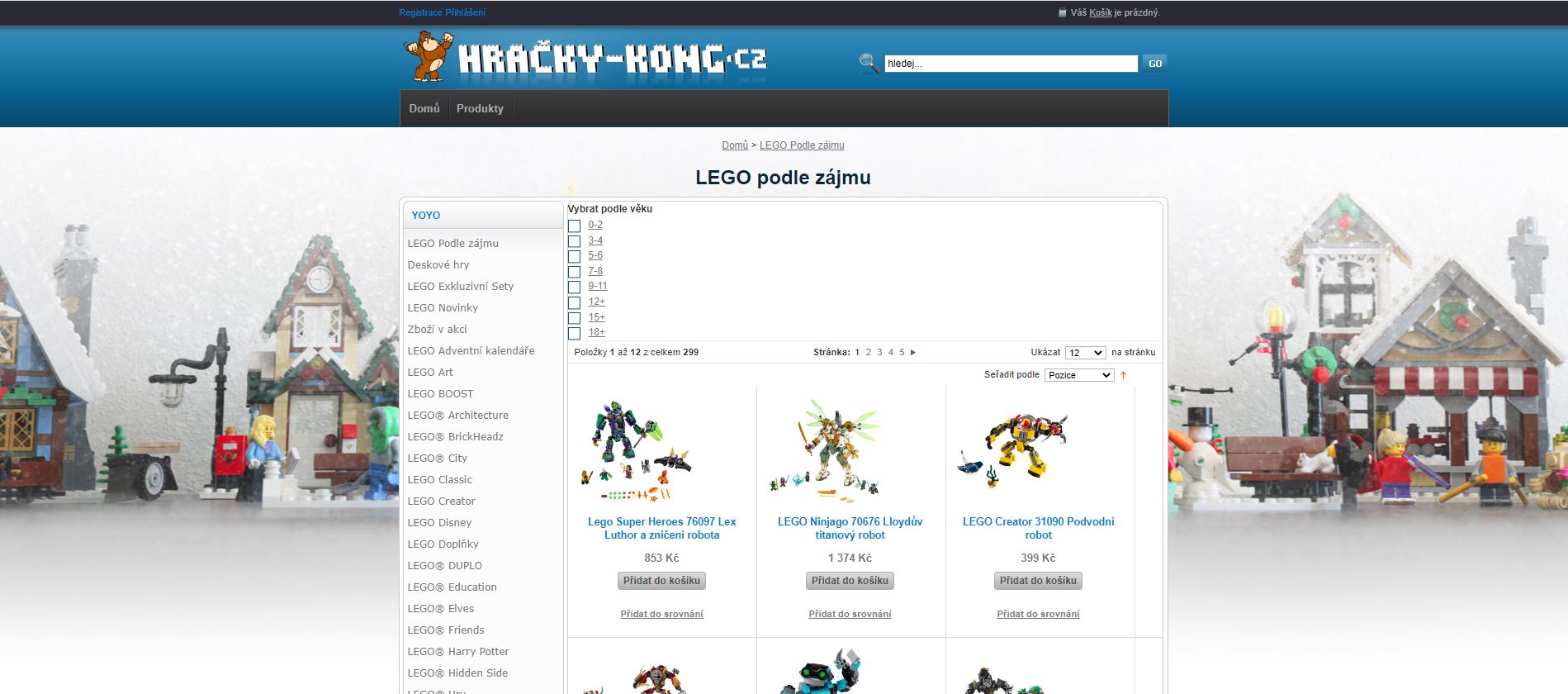Tick the 7-8 age checkbox
Image resolution: width=1568 pixels, height=694 pixels.
[x=574, y=272]
